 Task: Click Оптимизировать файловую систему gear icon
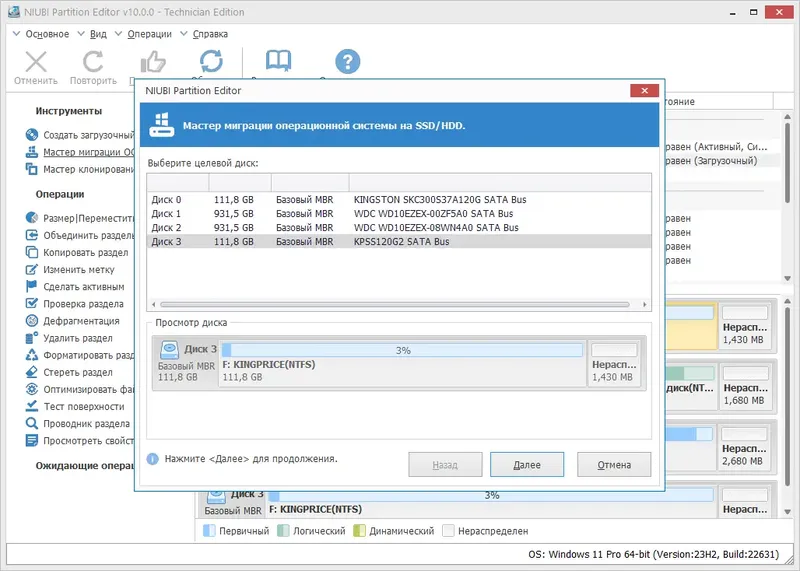coord(32,389)
